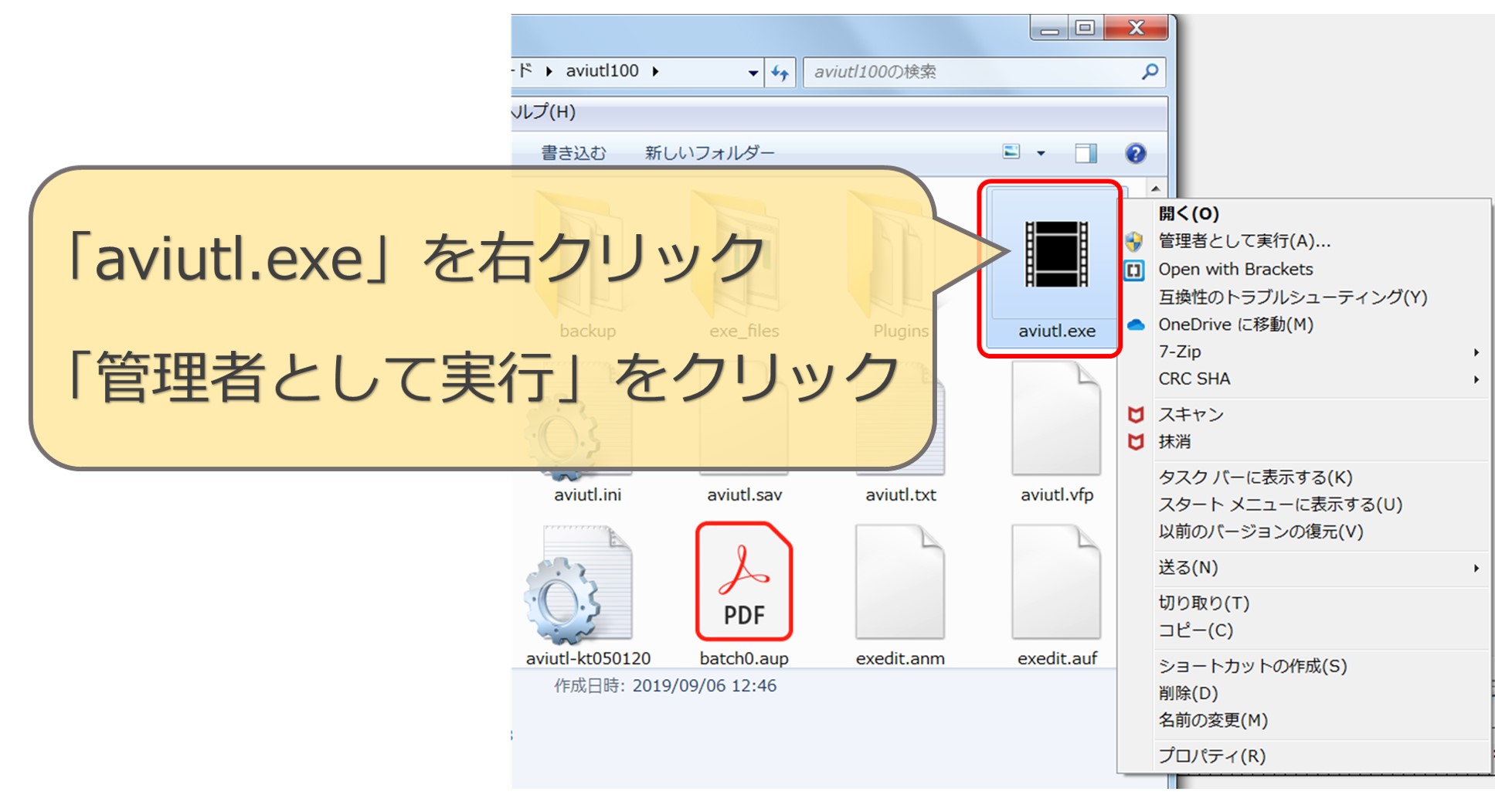Click the Brackets icon in context menu
This screenshot has width=1495, height=812.
pos(1134,270)
